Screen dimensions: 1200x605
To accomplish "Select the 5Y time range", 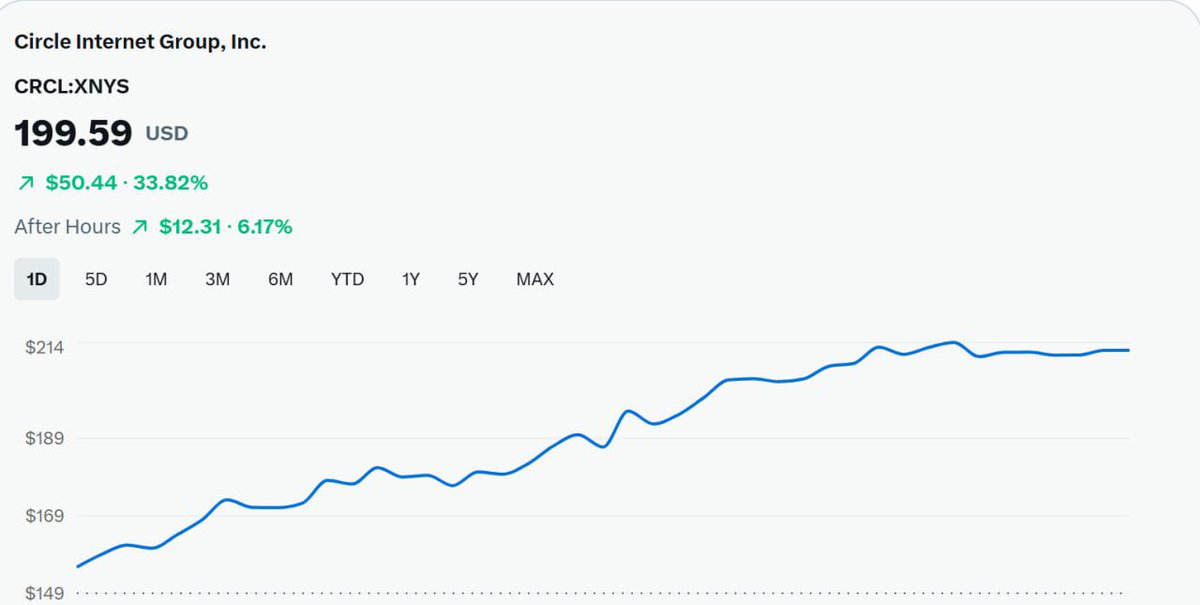I will pos(468,279).
